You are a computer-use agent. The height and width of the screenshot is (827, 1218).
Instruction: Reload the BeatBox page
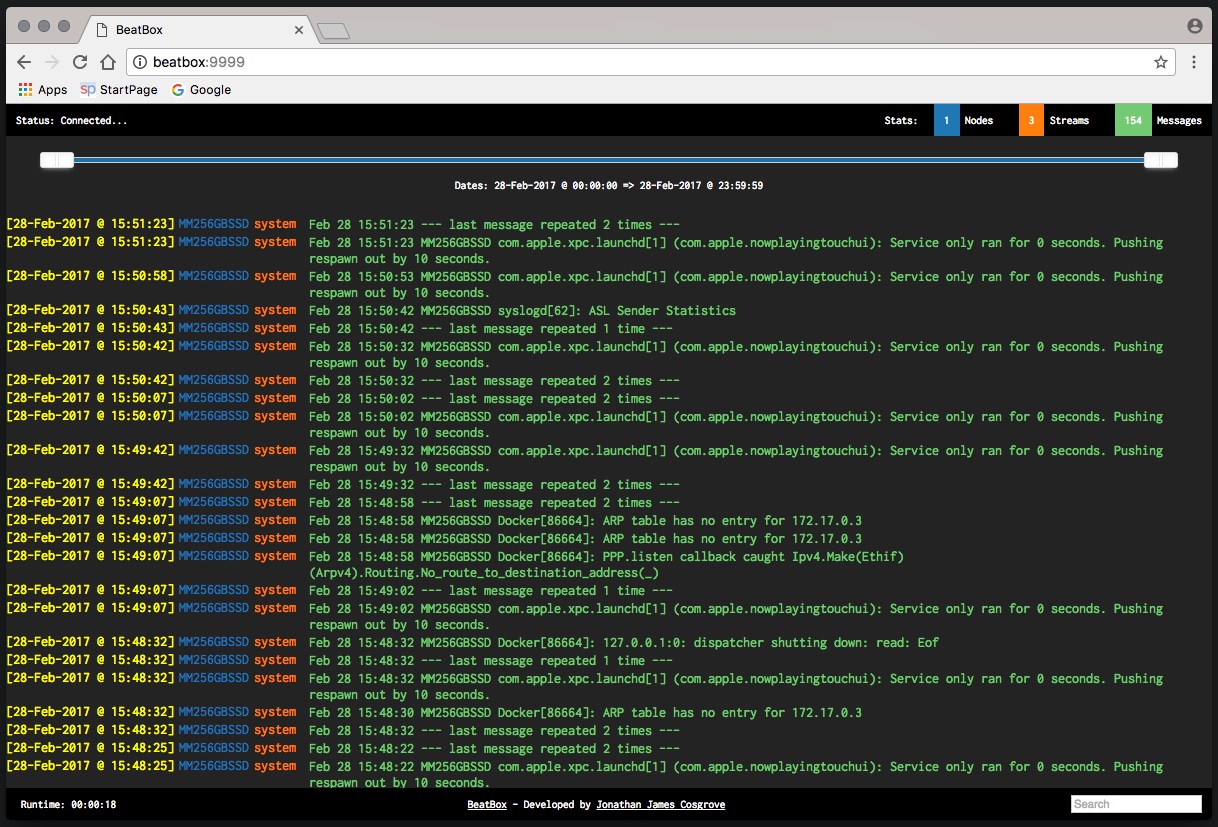[80, 62]
